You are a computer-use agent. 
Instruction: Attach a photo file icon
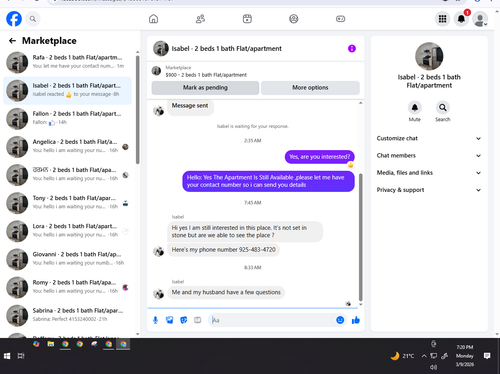(x=170, y=320)
